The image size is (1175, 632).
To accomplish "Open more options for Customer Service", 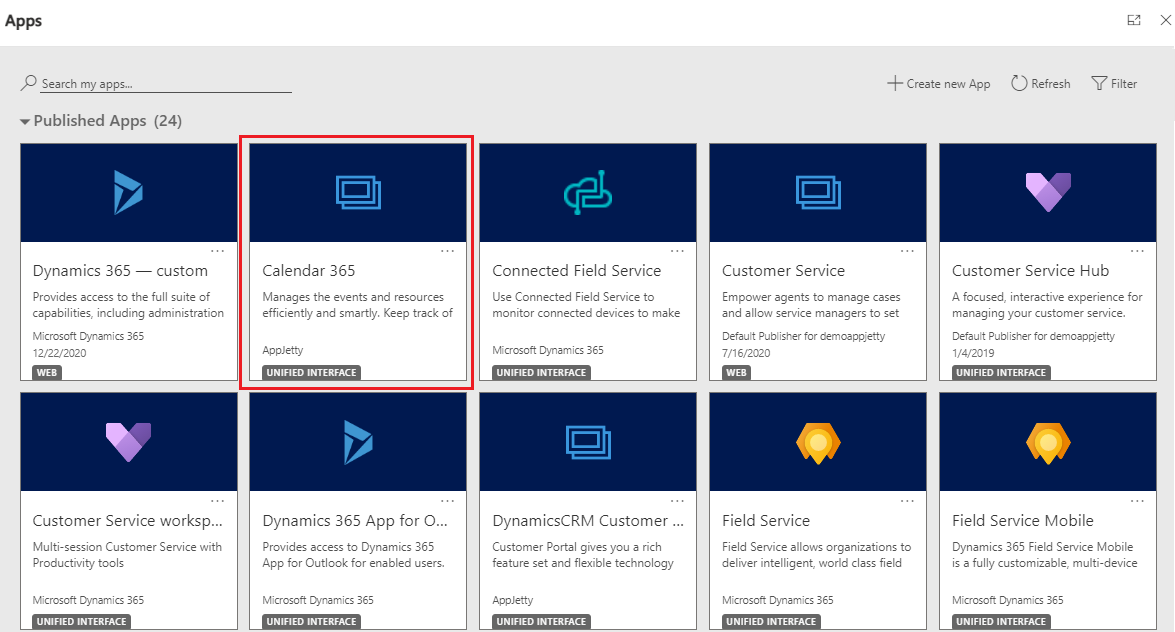I will [x=907, y=251].
